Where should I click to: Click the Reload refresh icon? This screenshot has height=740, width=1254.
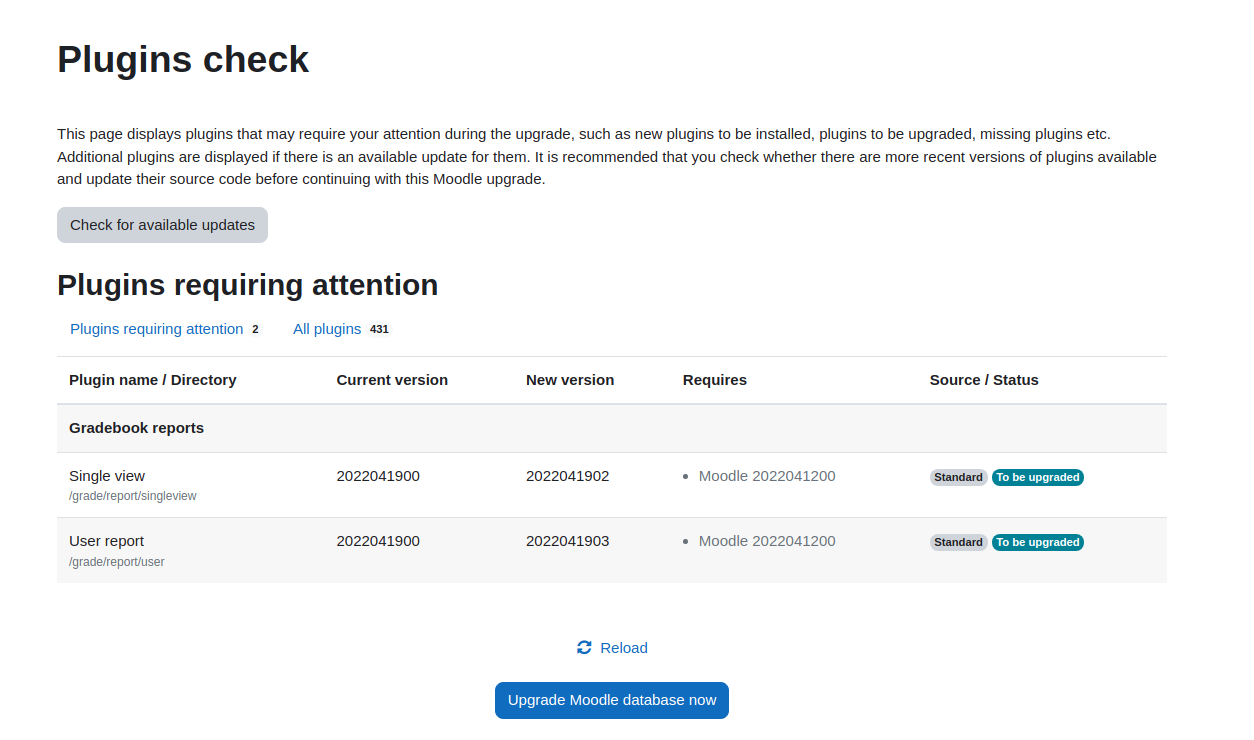click(584, 648)
